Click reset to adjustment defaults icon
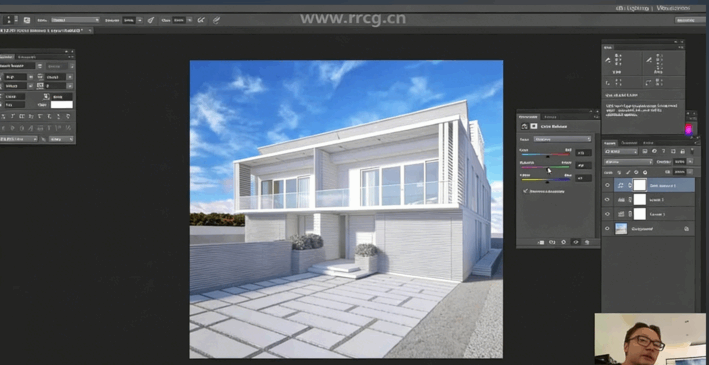709x365 pixels. pyautogui.click(x=563, y=242)
